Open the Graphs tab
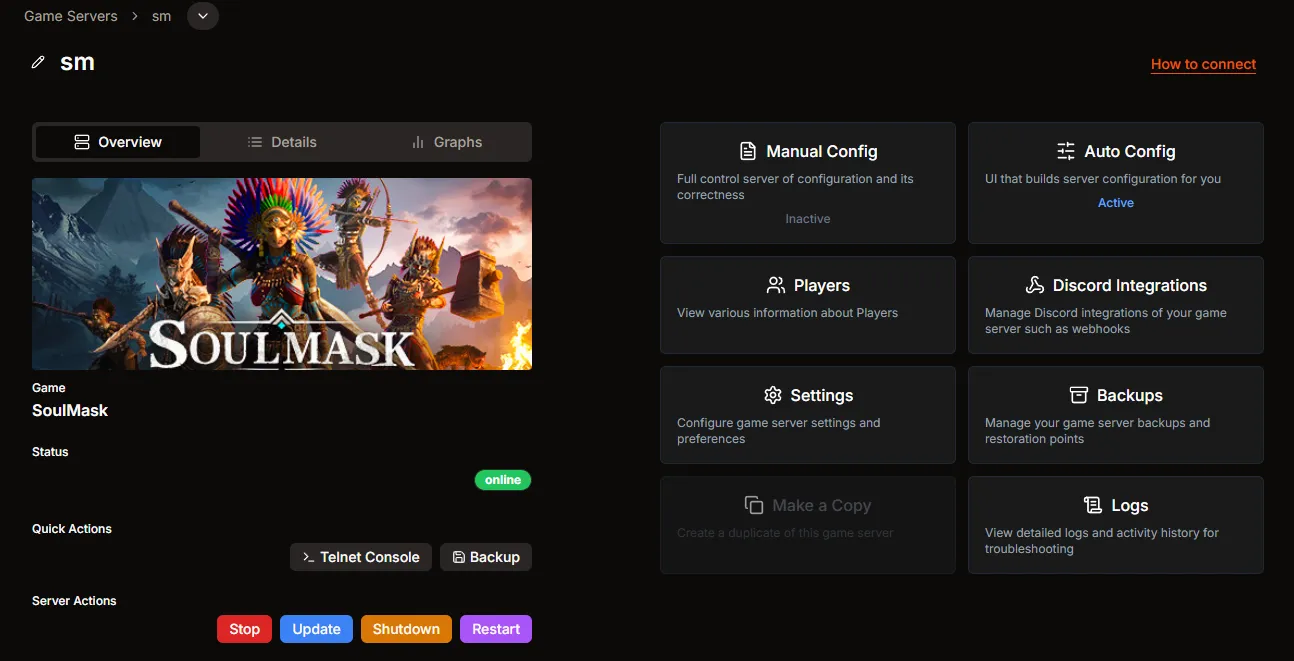This screenshot has height=661, width=1294. click(x=447, y=142)
